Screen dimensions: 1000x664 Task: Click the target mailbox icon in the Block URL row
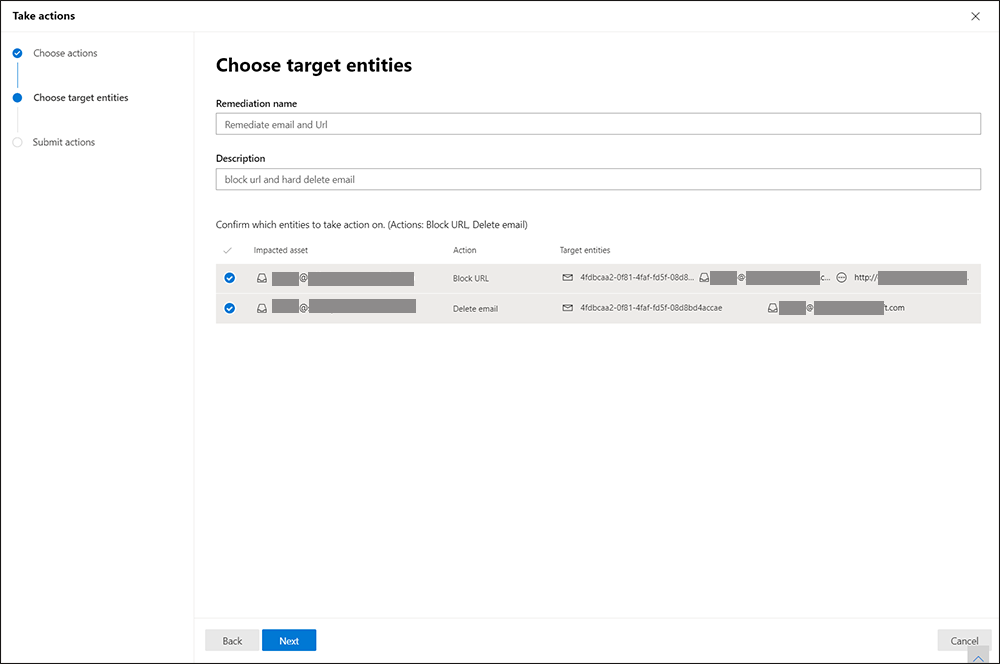click(x=705, y=278)
